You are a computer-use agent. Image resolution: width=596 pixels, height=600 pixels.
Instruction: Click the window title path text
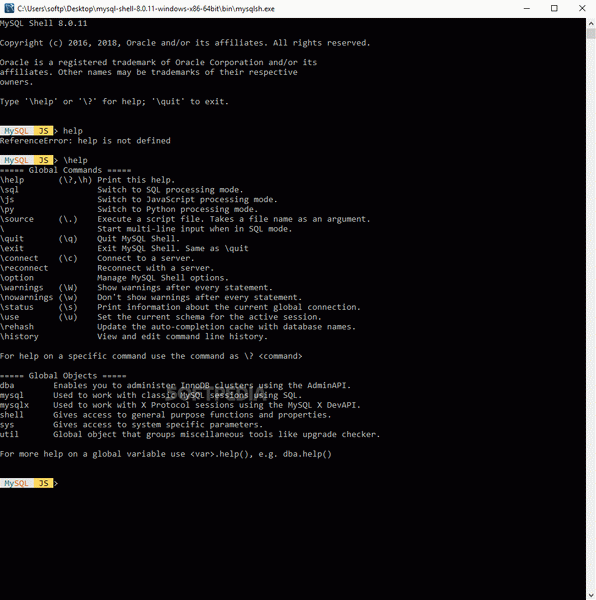click(x=146, y=8)
